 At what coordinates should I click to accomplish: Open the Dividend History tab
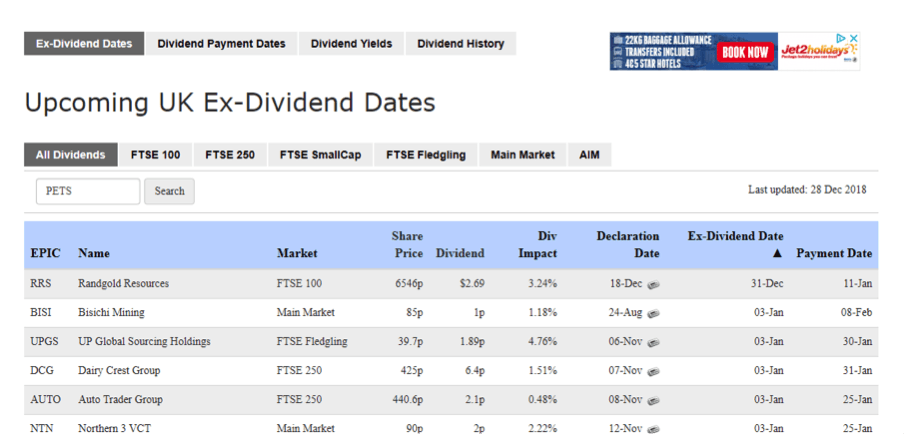tap(461, 44)
